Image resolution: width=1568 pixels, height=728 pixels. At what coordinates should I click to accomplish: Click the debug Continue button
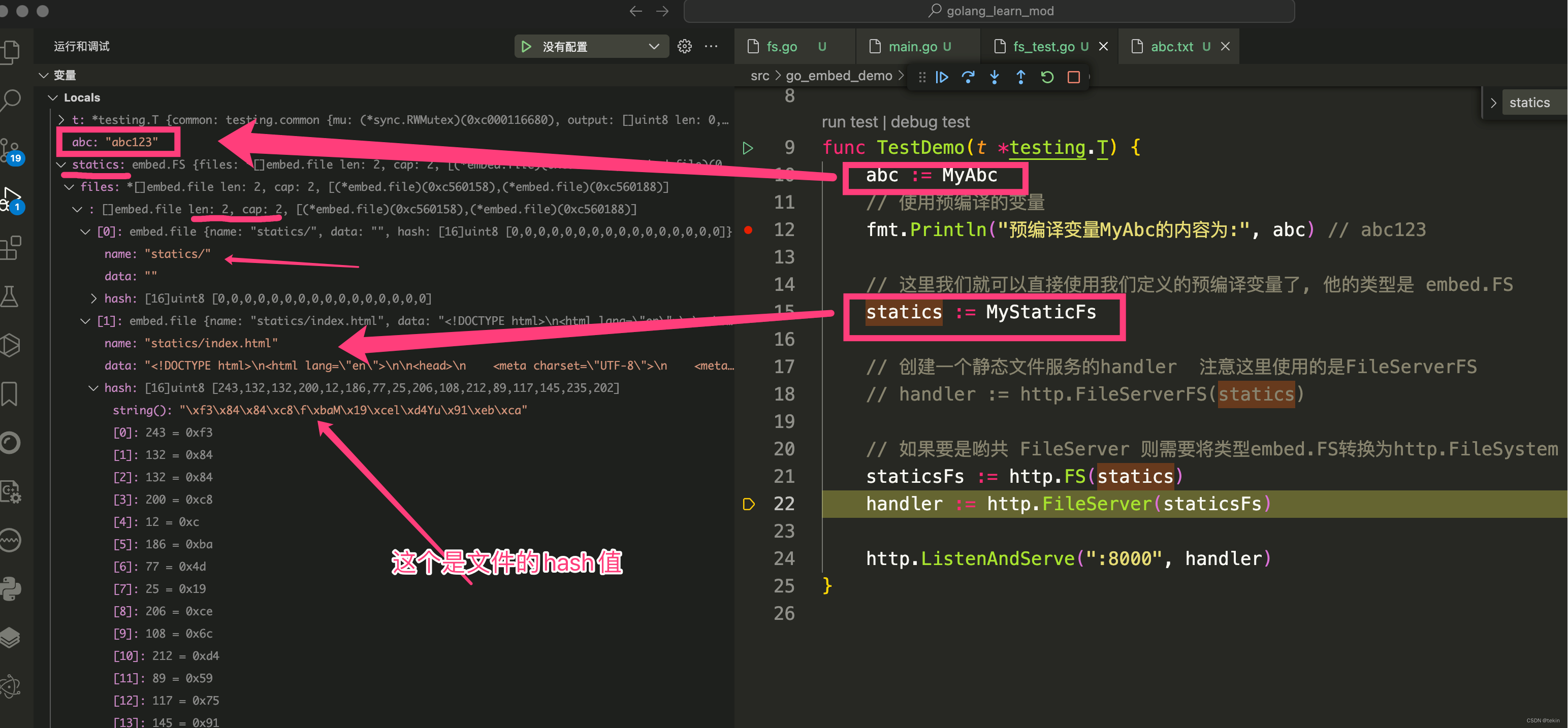coord(942,77)
